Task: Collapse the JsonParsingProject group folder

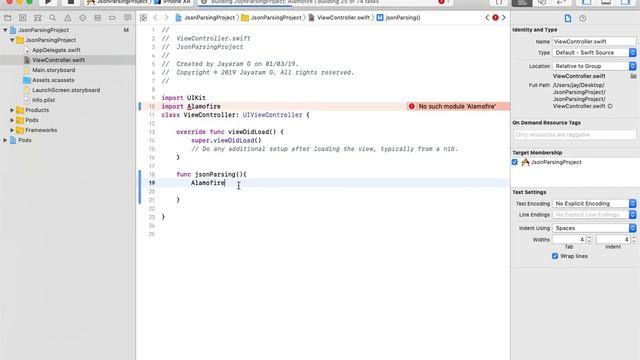Action: click(x=12, y=40)
